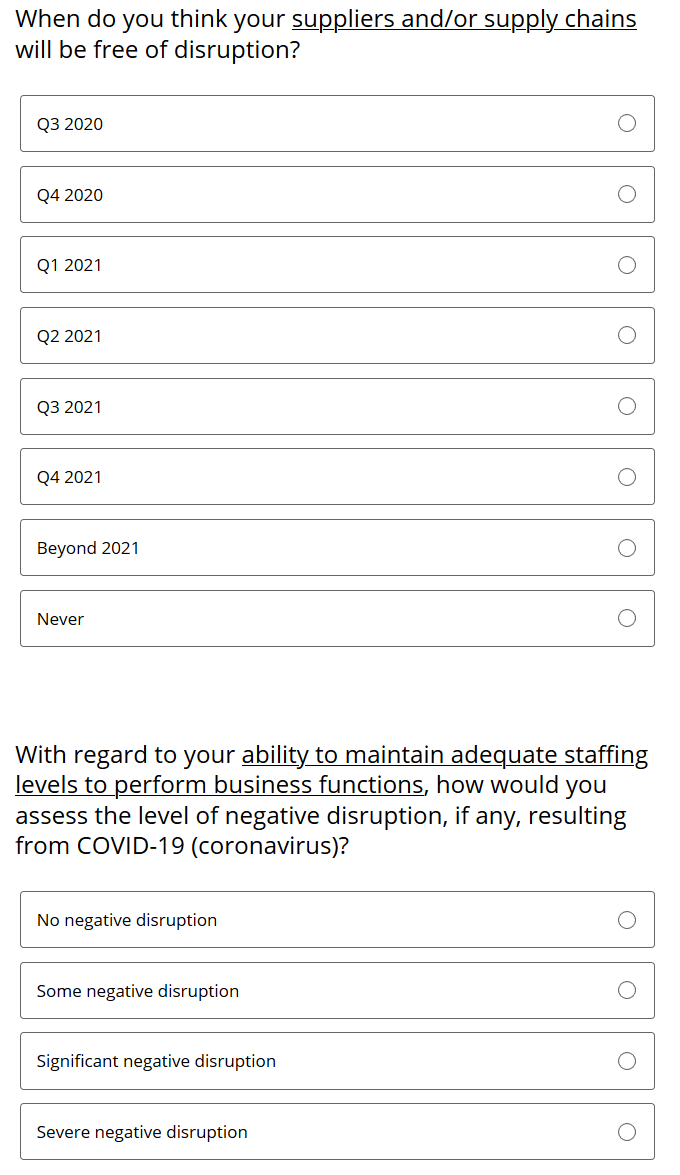Click the Q1 2021 option label

69,265
